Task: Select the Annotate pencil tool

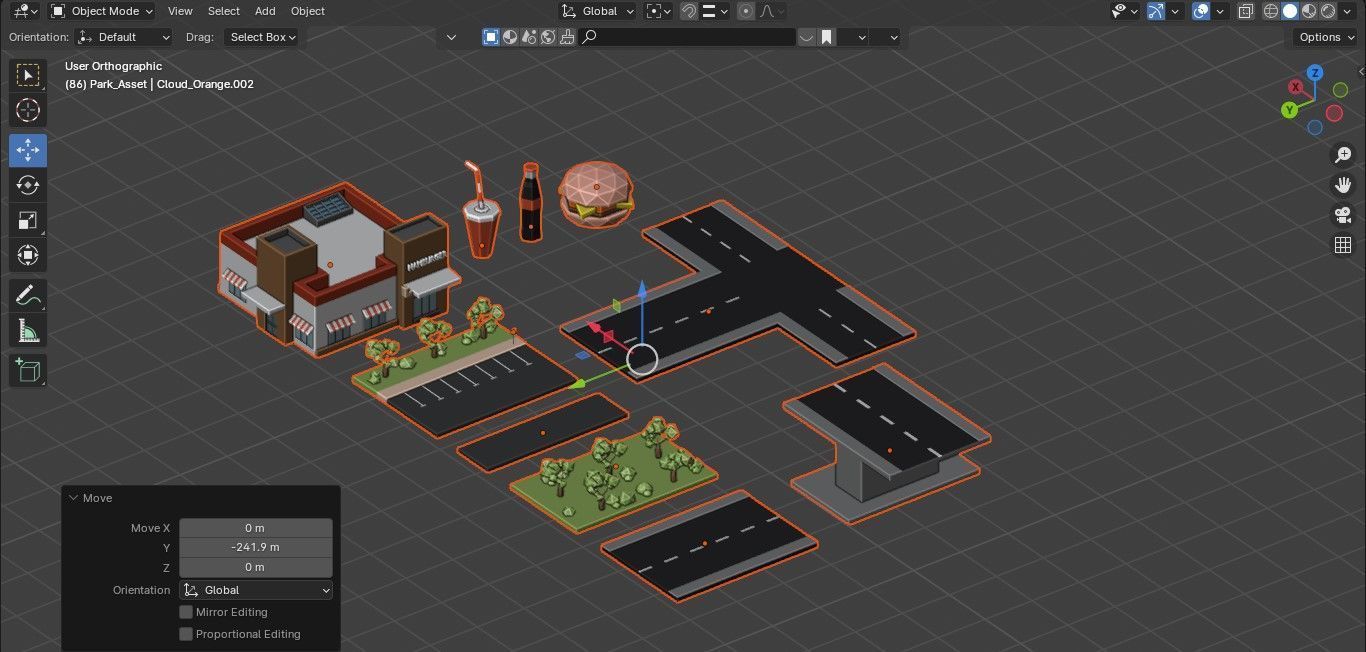Action: pyautogui.click(x=28, y=295)
